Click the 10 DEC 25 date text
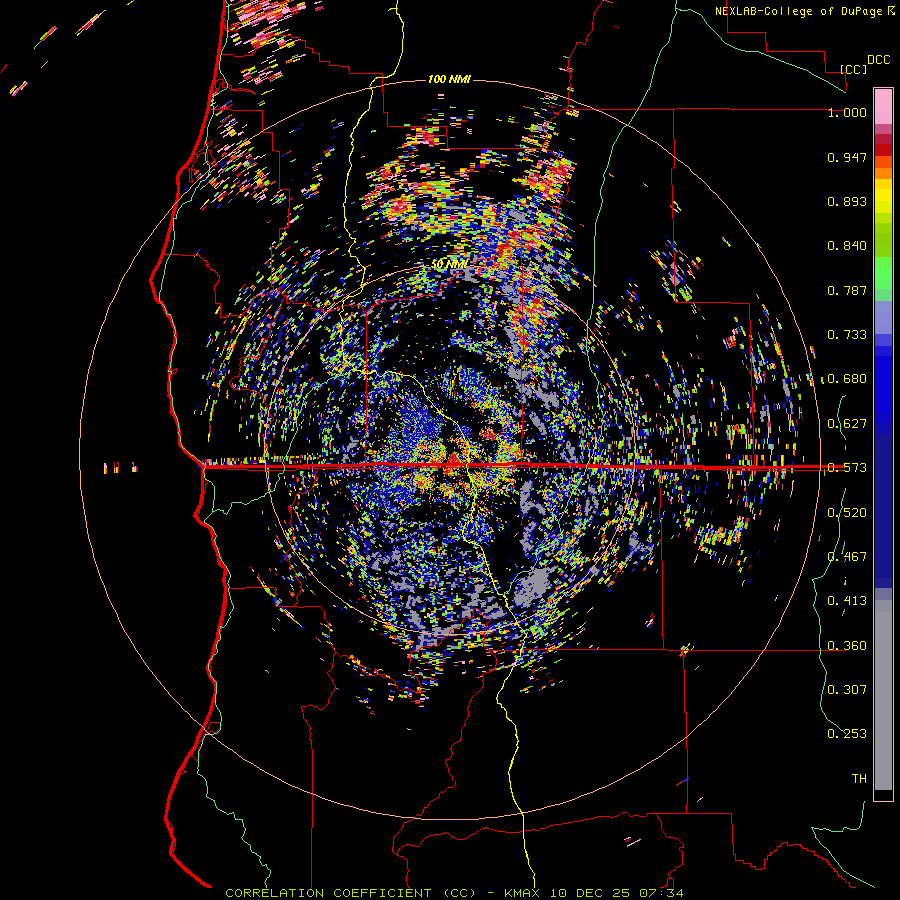The width and height of the screenshot is (900, 900). point(590,893)
